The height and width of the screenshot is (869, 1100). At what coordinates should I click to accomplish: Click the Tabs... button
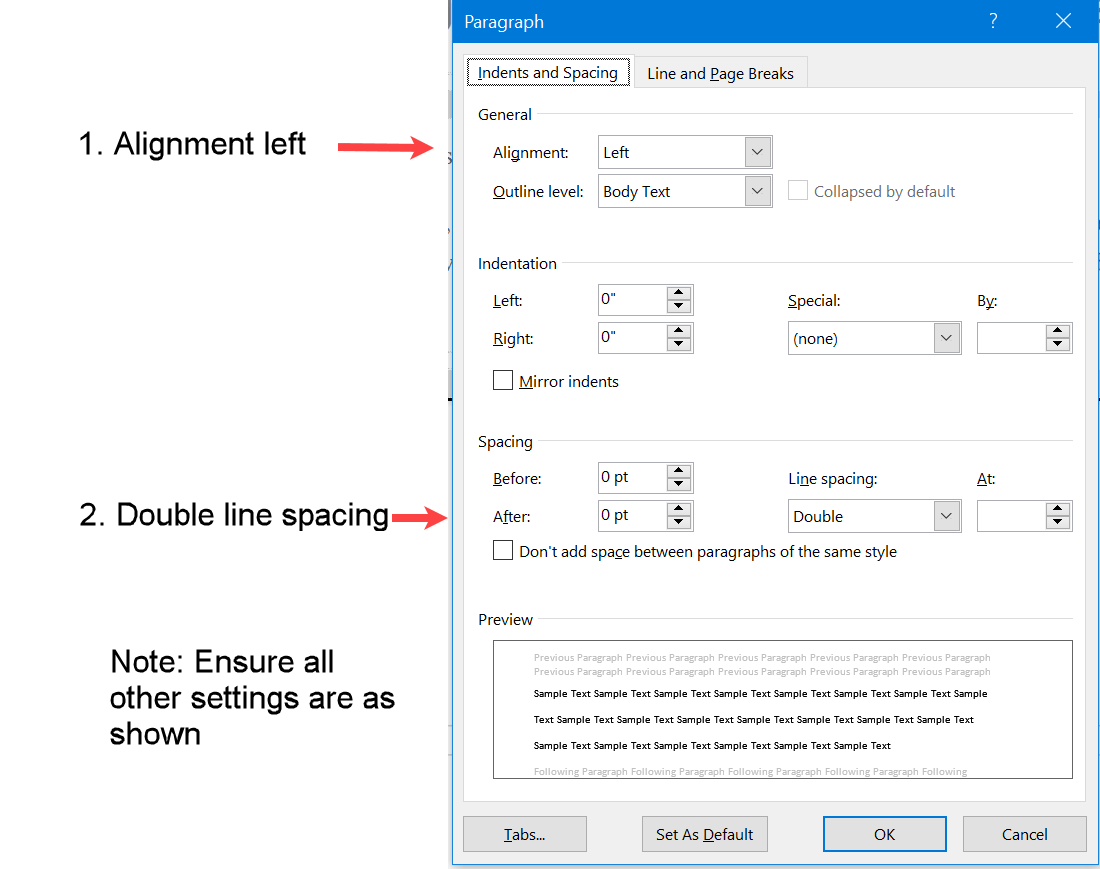coord(524,834)
